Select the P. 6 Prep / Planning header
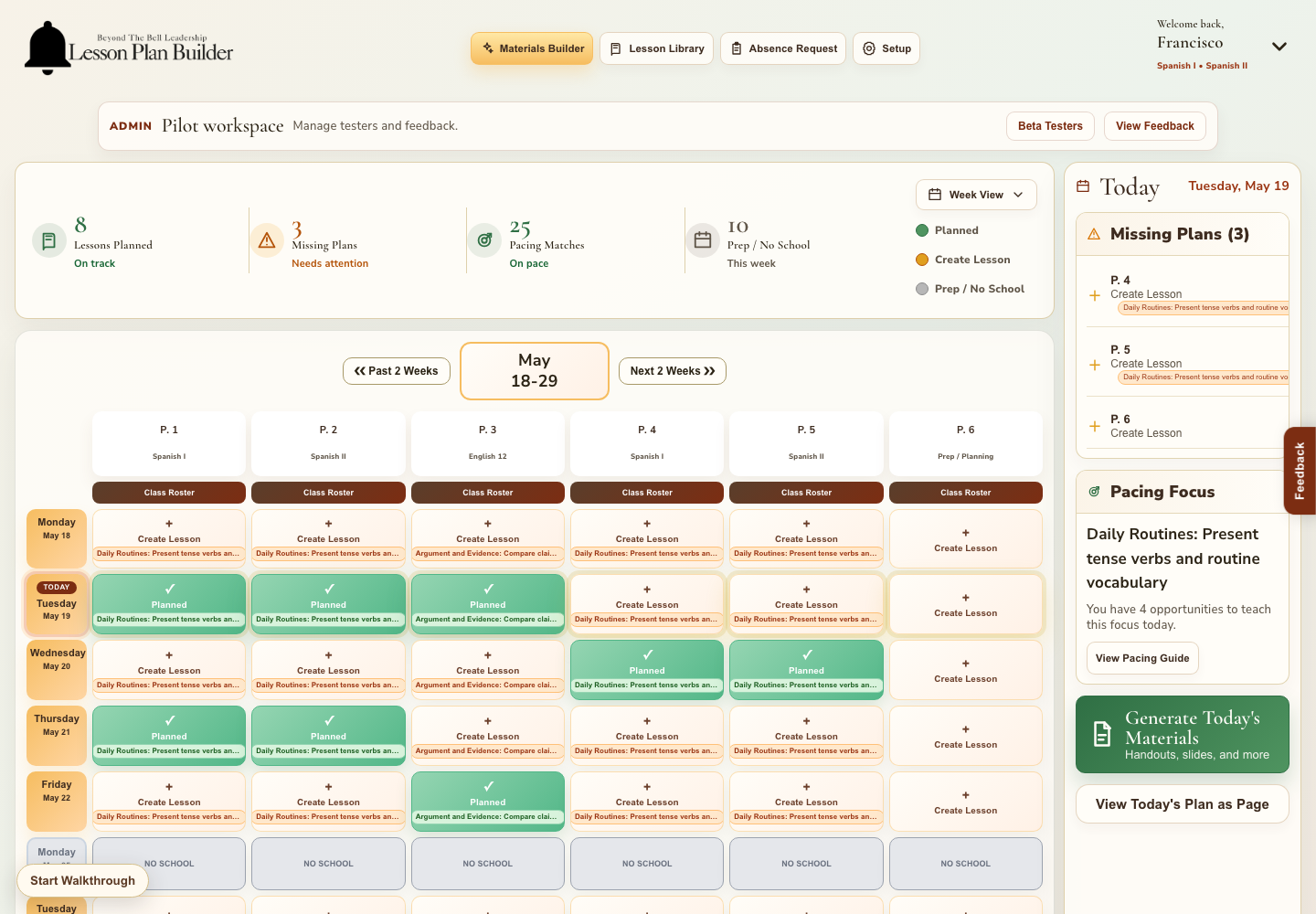 (966, 442)
